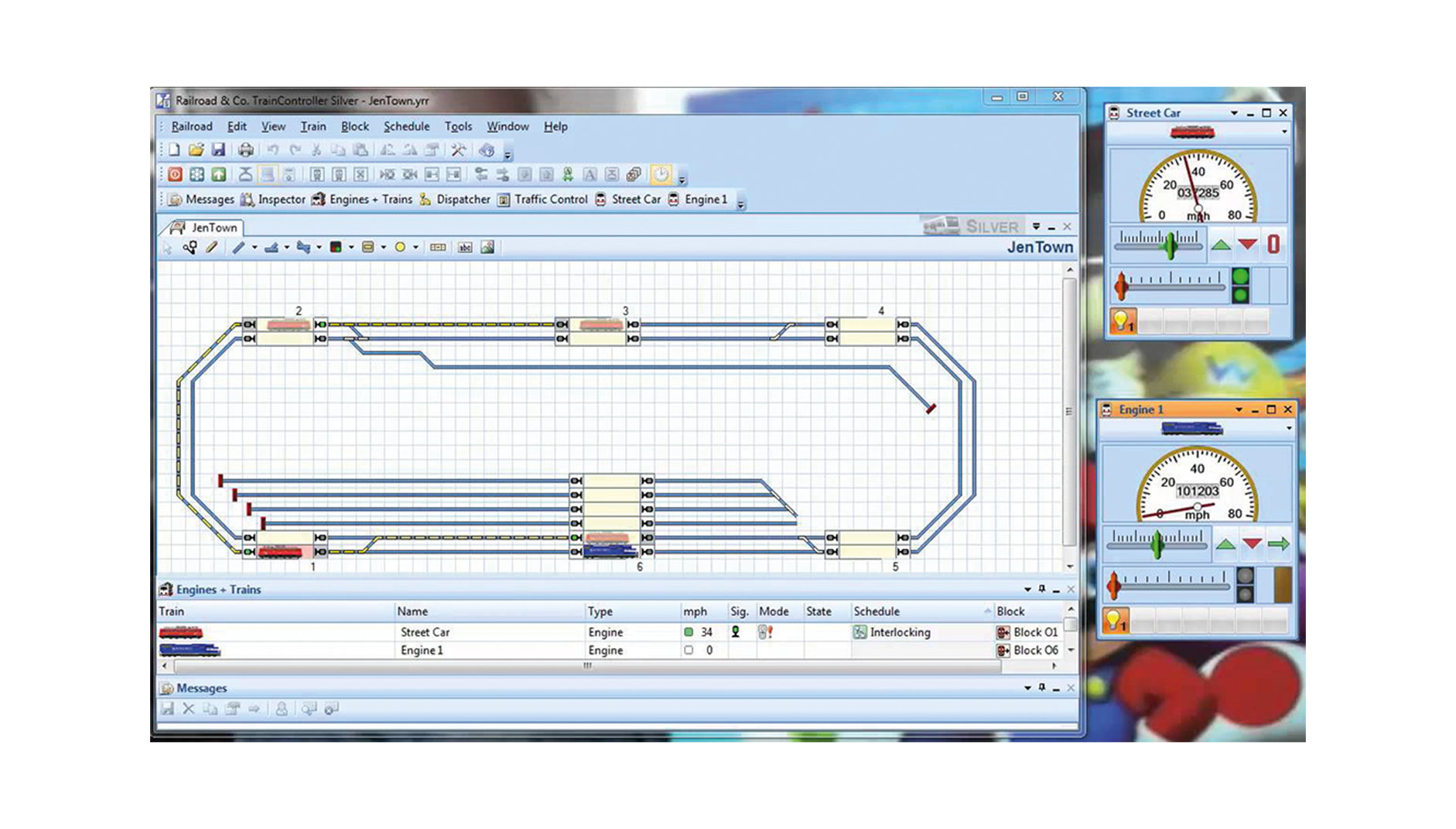
Task: Toggle the Engine 1 light bulb function
Action: (x=1115, y=620)
